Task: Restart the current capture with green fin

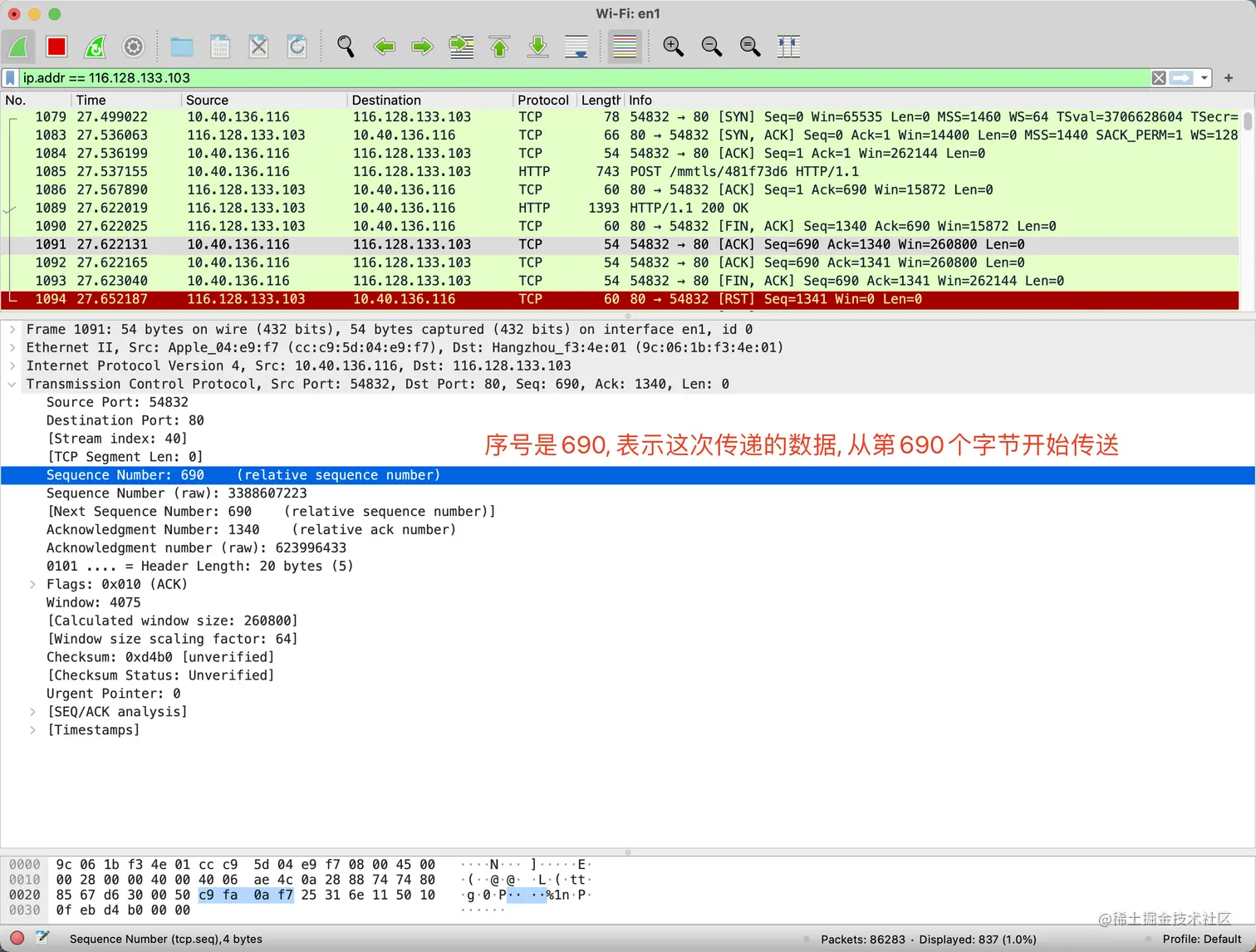Action: coord(96,47)
